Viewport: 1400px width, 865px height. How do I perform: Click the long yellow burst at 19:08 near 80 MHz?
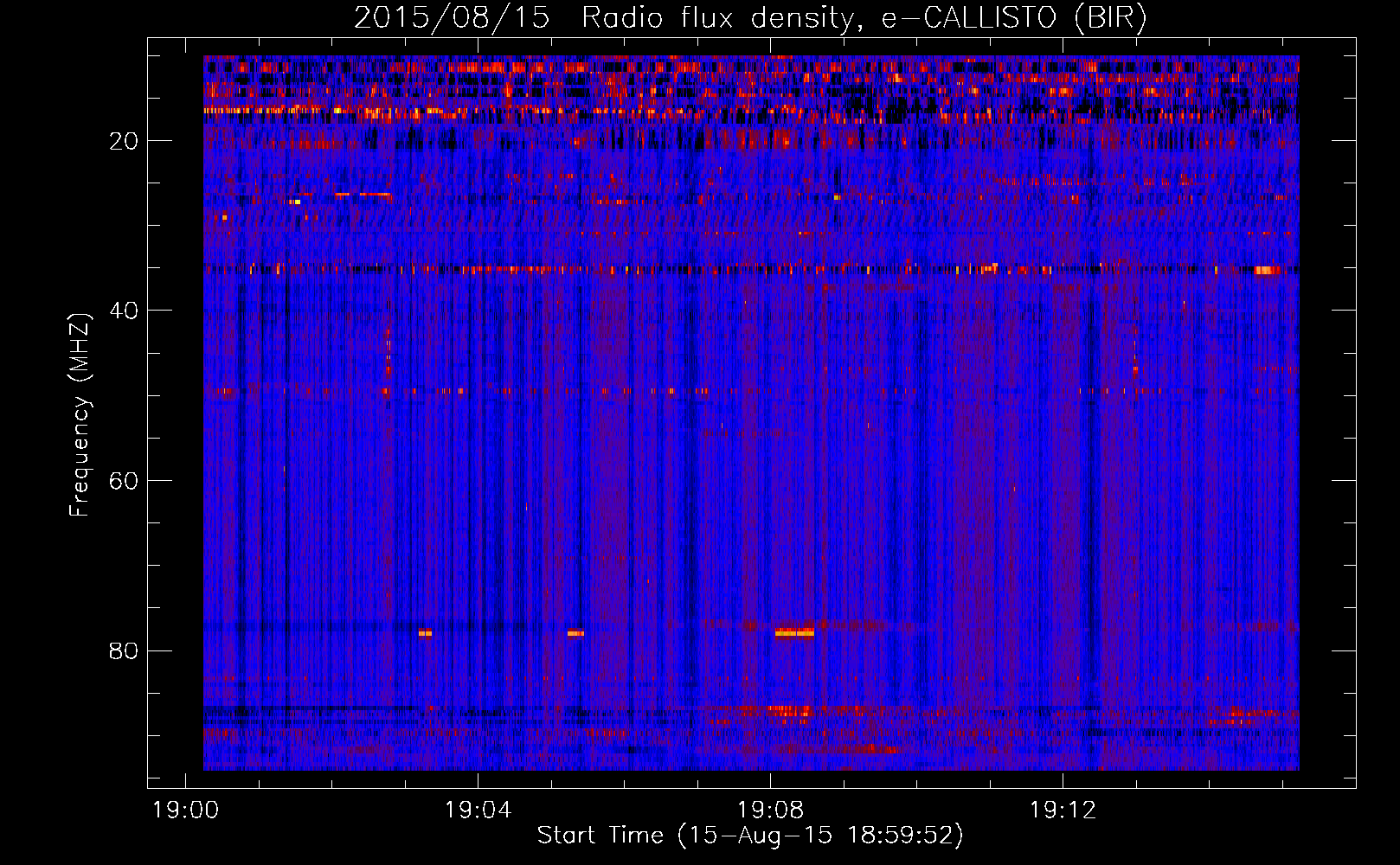[794, 632]
